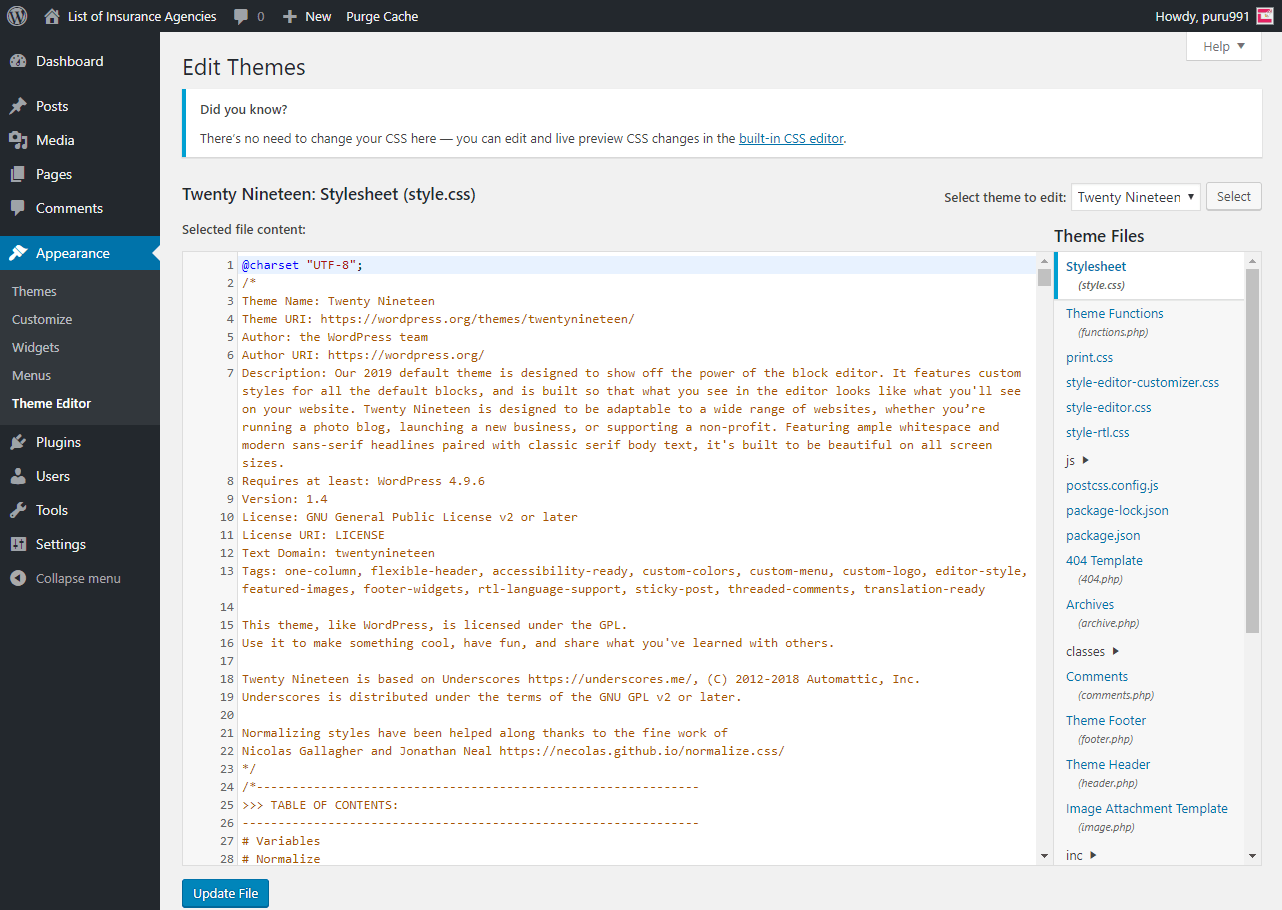Follow the built-in CSS editor link

(791, 139)
